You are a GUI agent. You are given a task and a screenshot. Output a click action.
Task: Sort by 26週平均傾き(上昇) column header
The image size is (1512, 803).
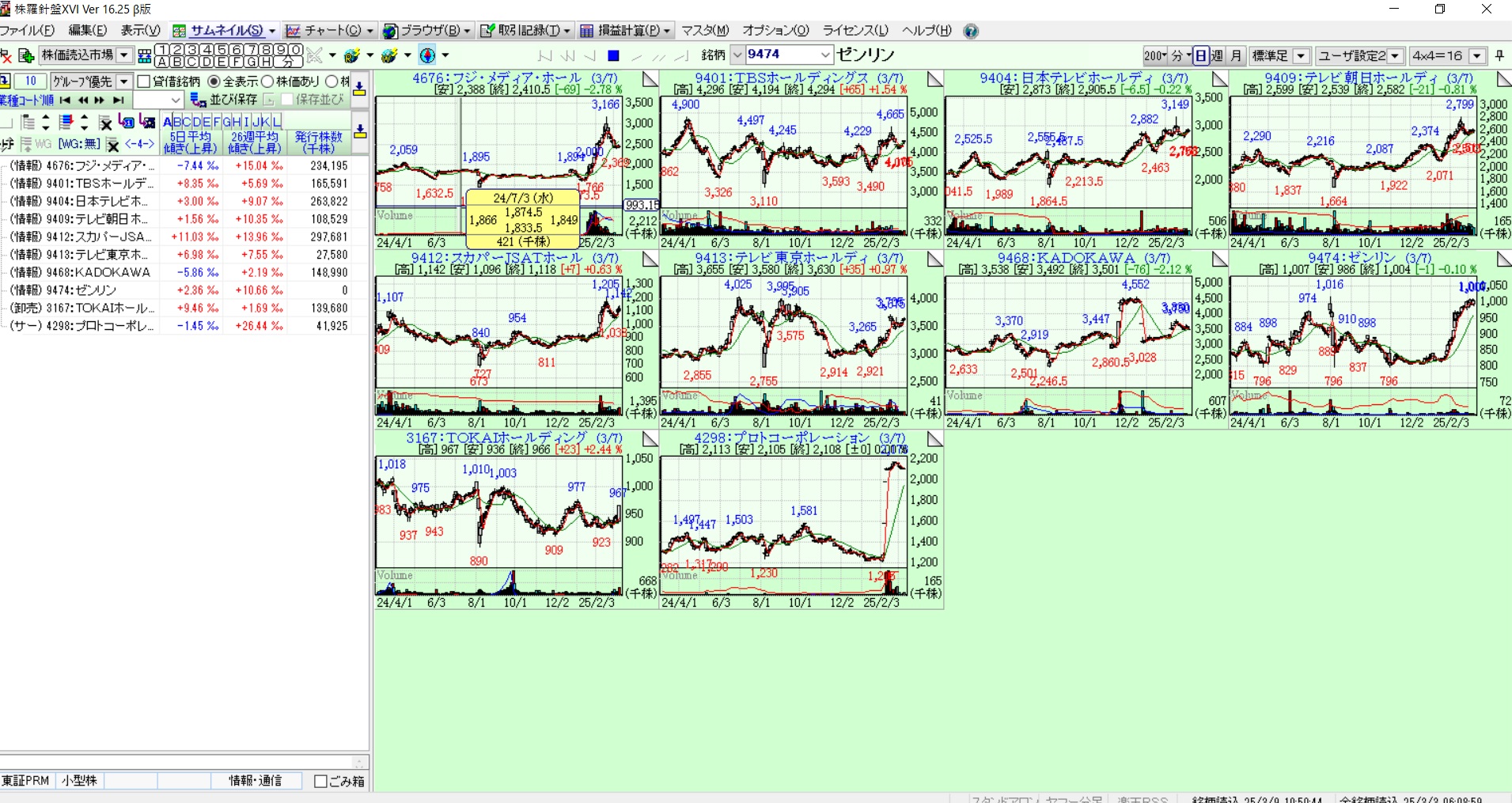coord(254,142)
